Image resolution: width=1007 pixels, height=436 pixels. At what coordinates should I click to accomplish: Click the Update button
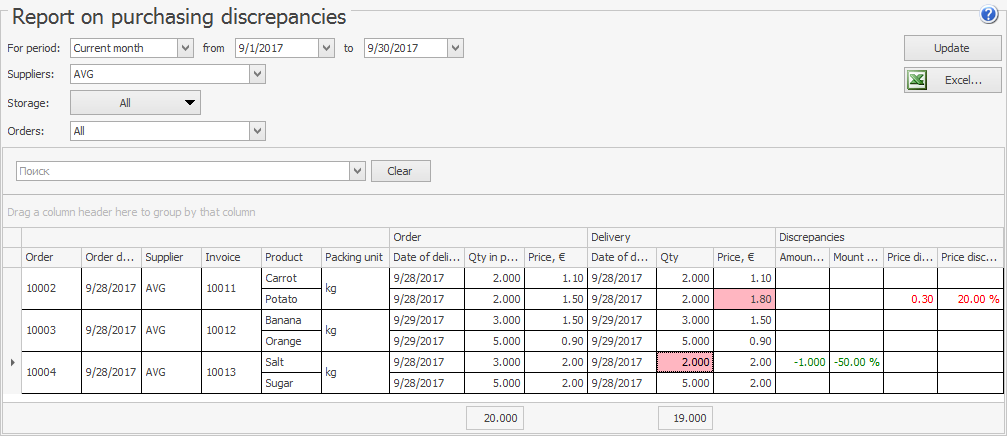point(952,48)
